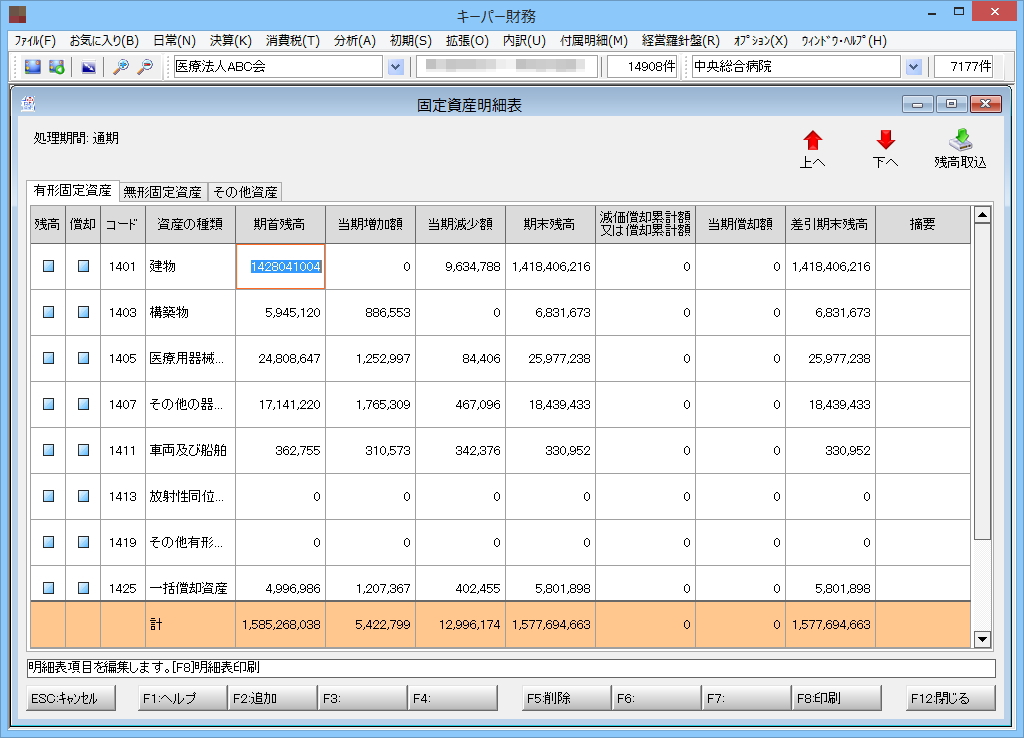Open the ウィンドウ・ヘルプ(H) menu

point(844,40)
